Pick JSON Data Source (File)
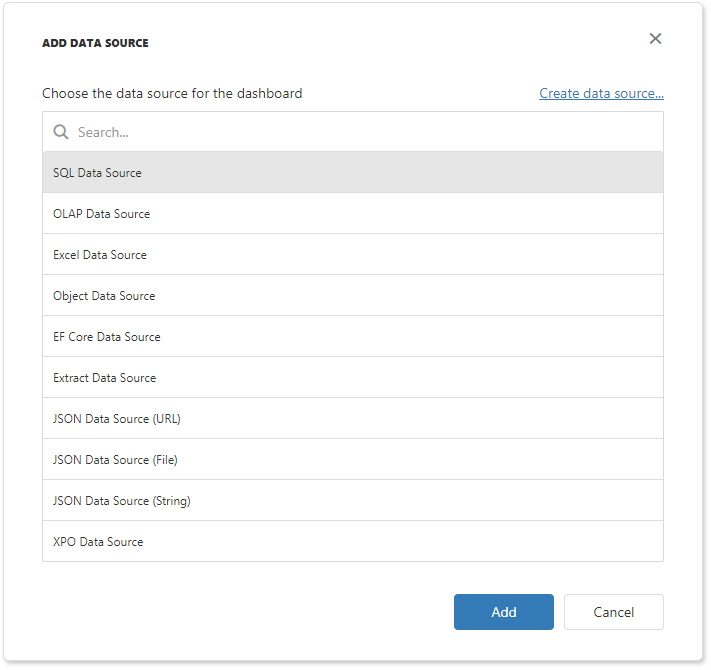This screenshot has width=711, height=670. [x=115, y=460]
